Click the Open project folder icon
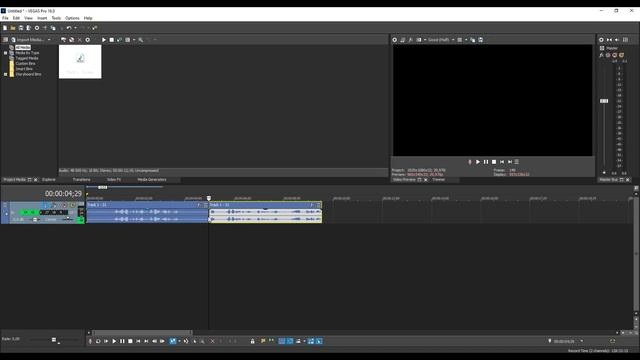This screenshot has width=640, height=360. [x=13, y=28]
